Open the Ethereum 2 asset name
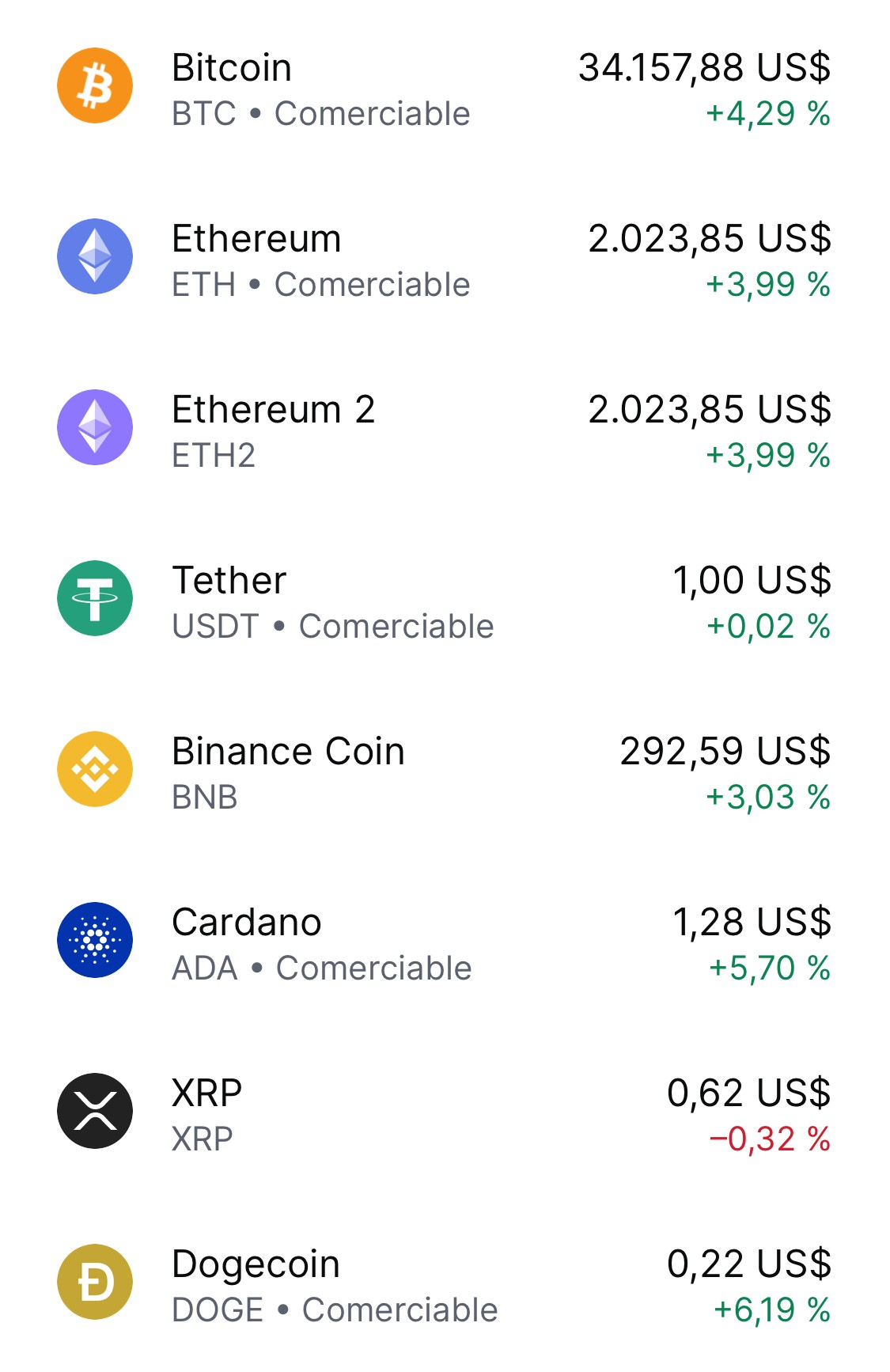Image resolution: width=890 pixels, height=1372 pixels. [x=274, y=409]
